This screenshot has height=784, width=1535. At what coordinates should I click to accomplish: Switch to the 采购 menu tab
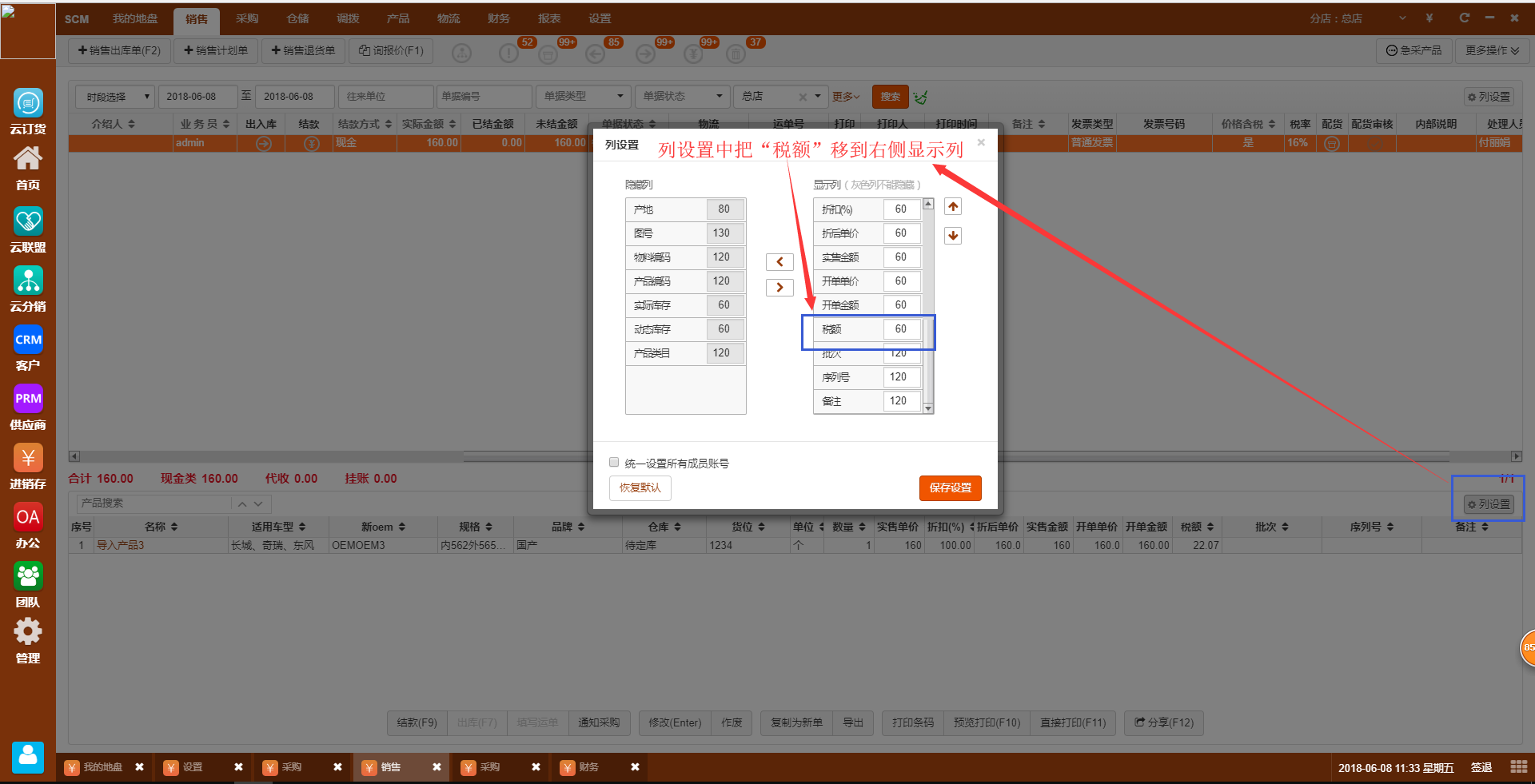pos(247,18)
